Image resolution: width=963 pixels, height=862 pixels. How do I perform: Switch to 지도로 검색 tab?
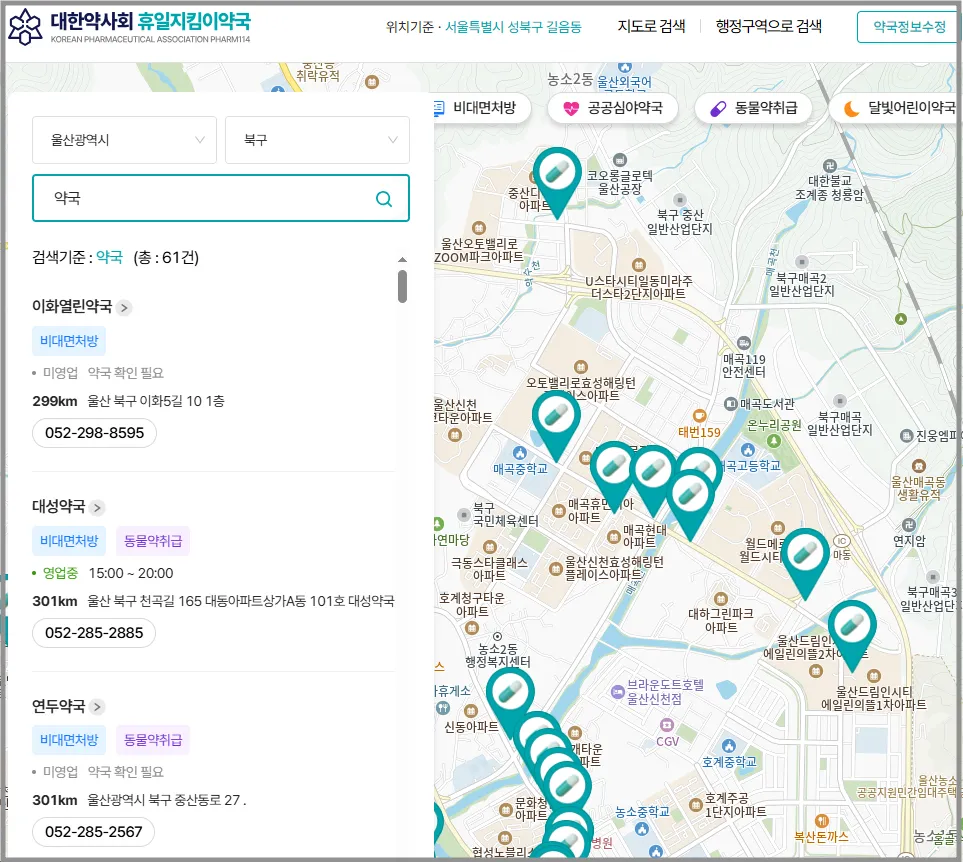651,26
